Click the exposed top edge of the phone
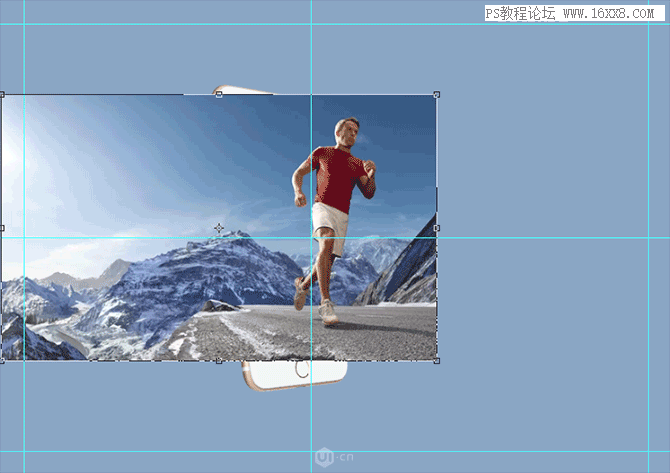 pyautogui.click(x=244, y=90)
